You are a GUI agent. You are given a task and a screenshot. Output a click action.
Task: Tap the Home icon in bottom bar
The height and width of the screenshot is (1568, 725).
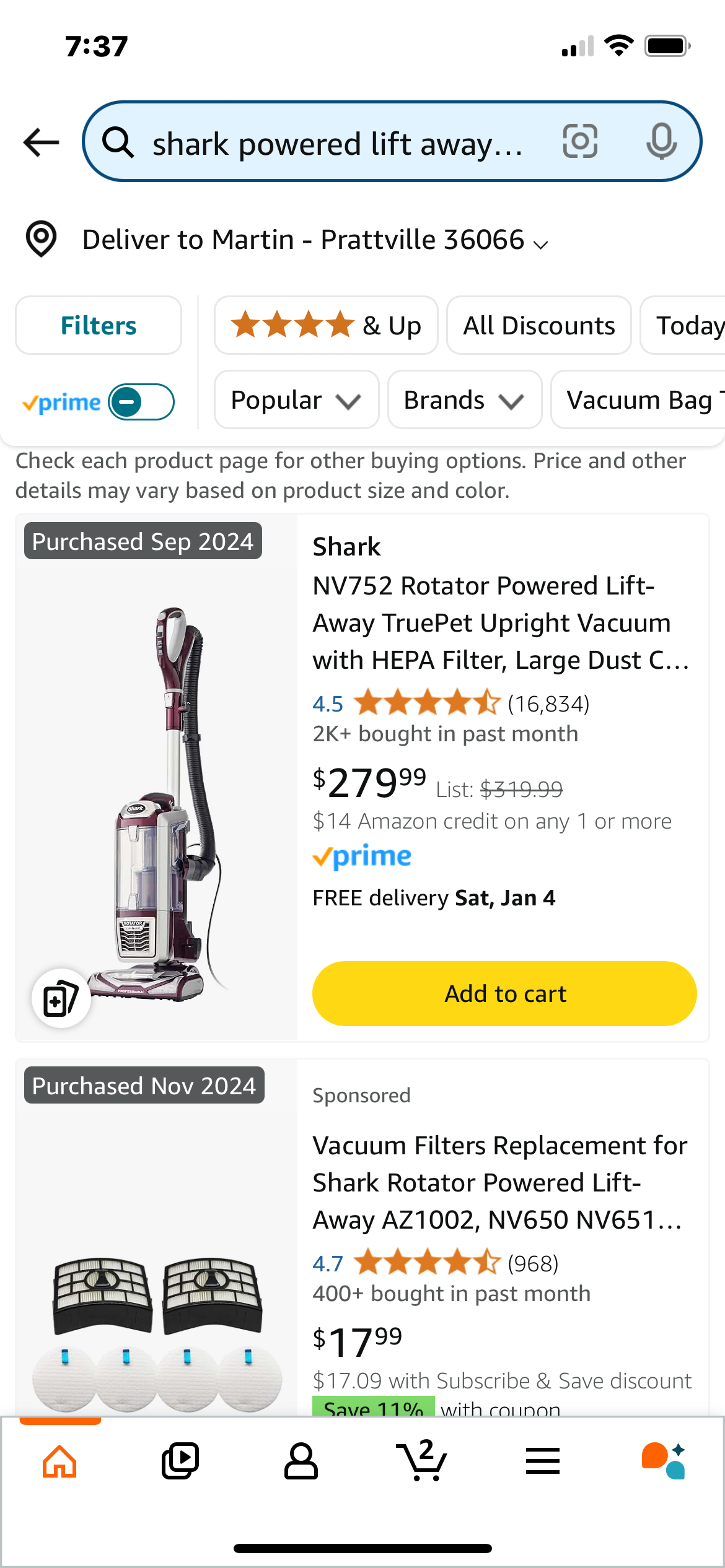pyautogui.click(x=59, y=1461)
